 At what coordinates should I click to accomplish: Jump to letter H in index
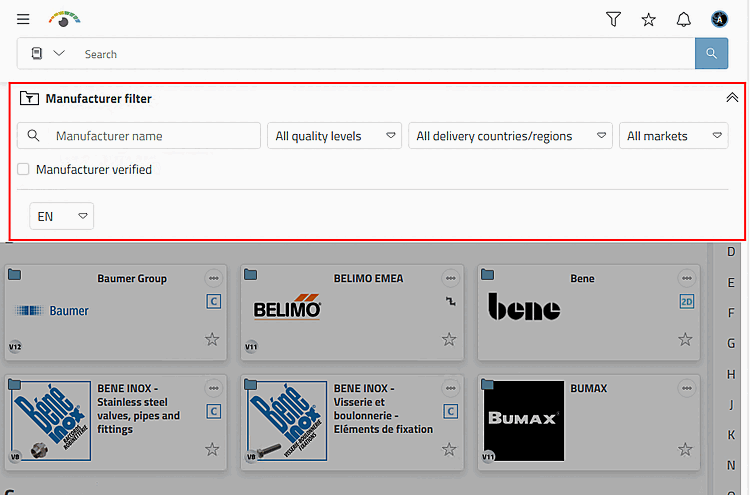731,374
